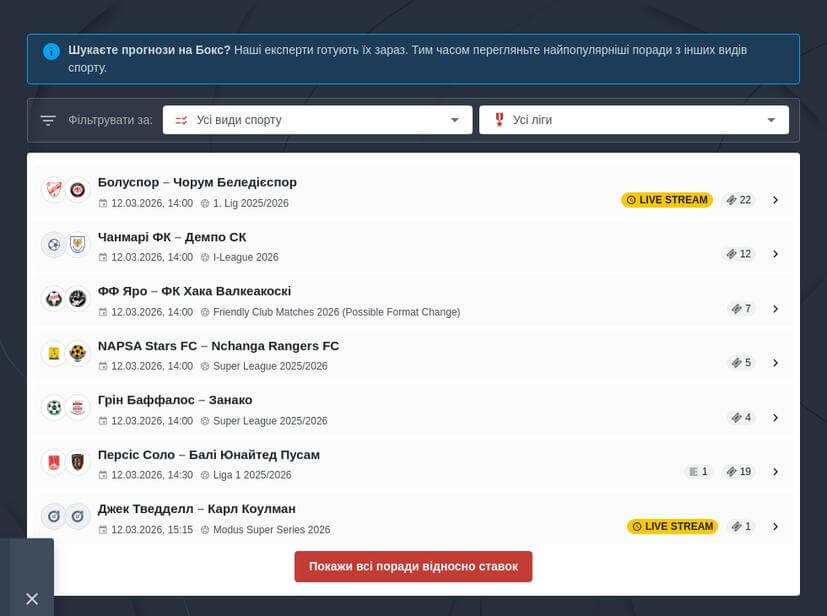Viewport: 827px width, 616px height.
Task: Close the bottom-left panel with X
Action: click(32, 598)
